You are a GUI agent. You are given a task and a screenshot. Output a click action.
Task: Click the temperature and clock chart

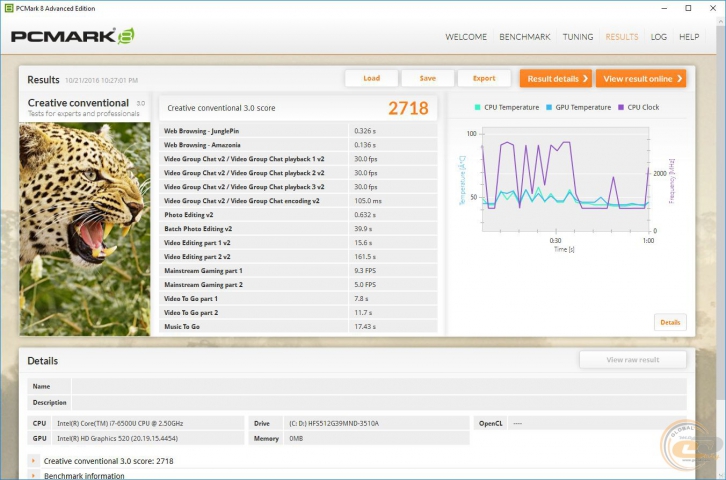565,180
